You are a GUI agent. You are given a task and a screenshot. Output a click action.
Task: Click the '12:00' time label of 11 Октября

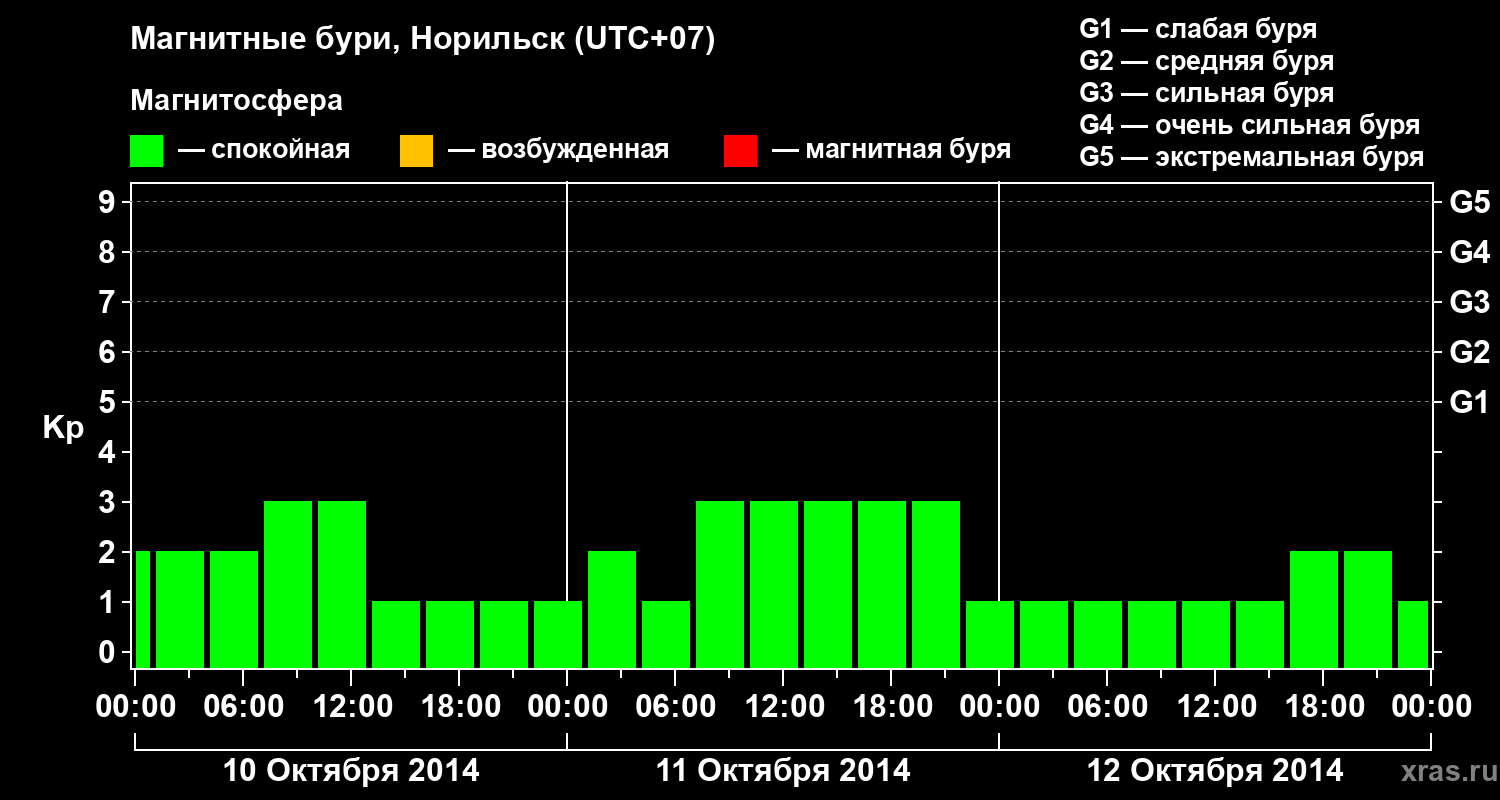tap(783, 706)
